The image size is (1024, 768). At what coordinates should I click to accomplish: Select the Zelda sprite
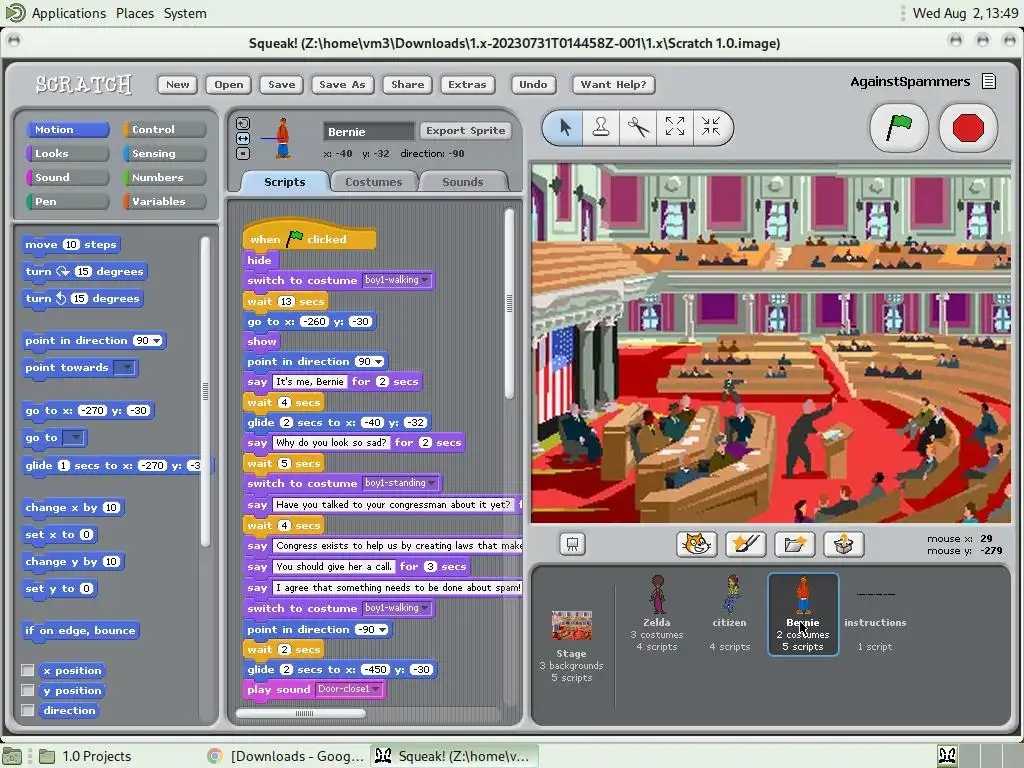click(x=657, y=614)
